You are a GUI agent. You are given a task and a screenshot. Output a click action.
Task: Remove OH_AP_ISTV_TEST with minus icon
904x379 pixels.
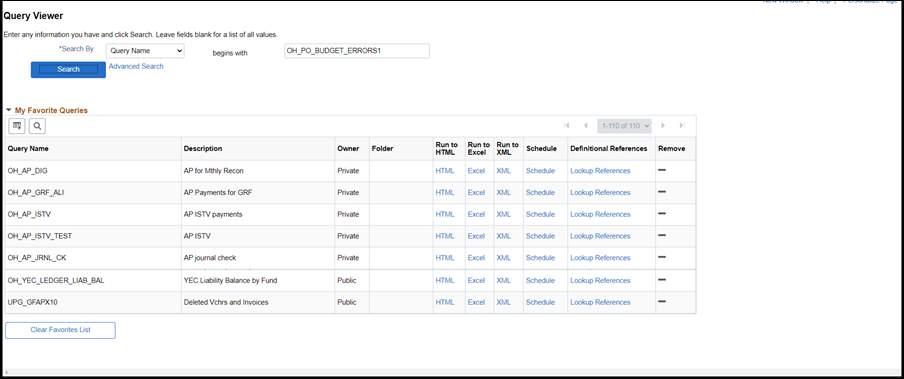click(662, 235)
